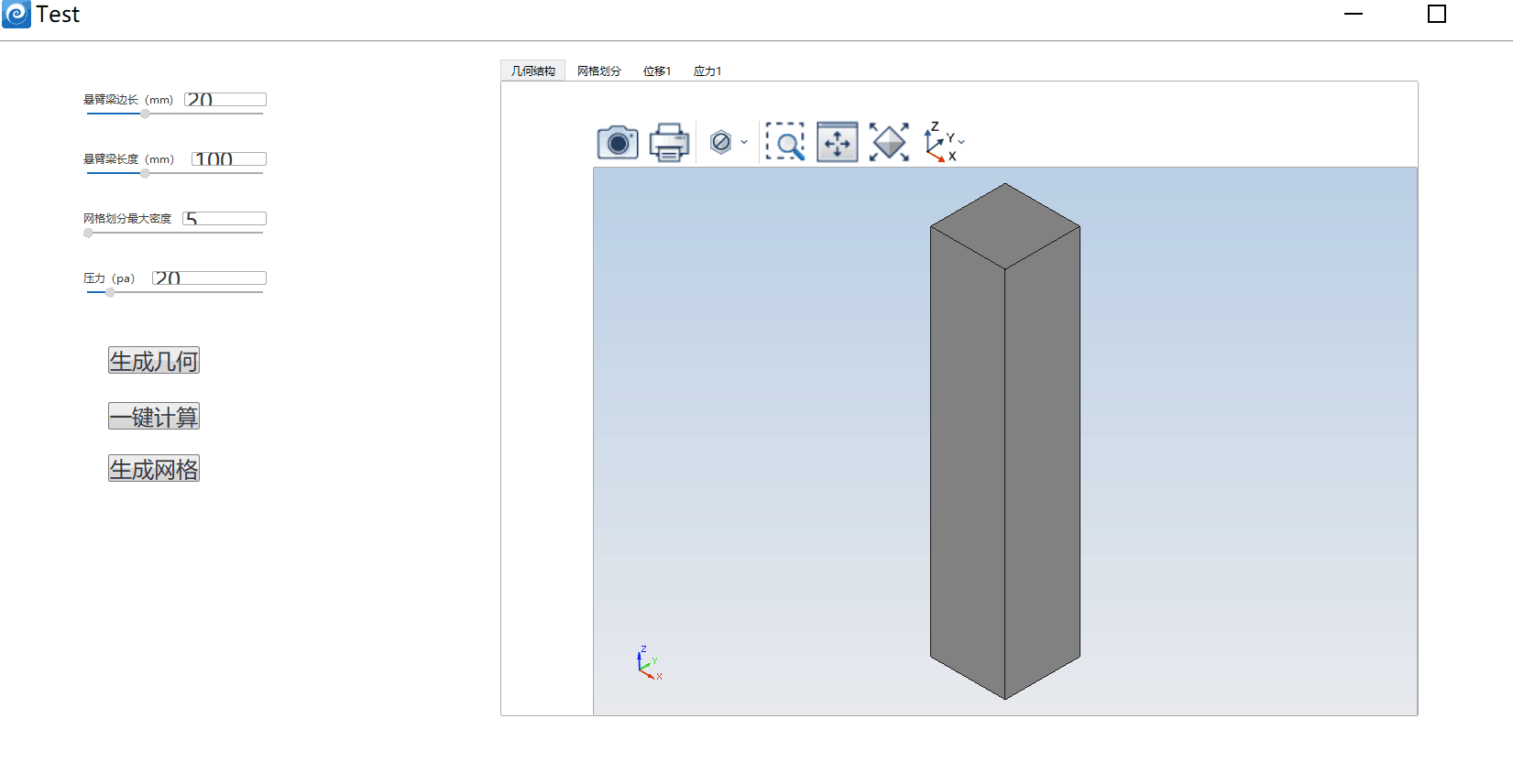The width and height of the screenshot is (1513, 784).
Task: Click the 一键计算 button
Action: (154, 417)
